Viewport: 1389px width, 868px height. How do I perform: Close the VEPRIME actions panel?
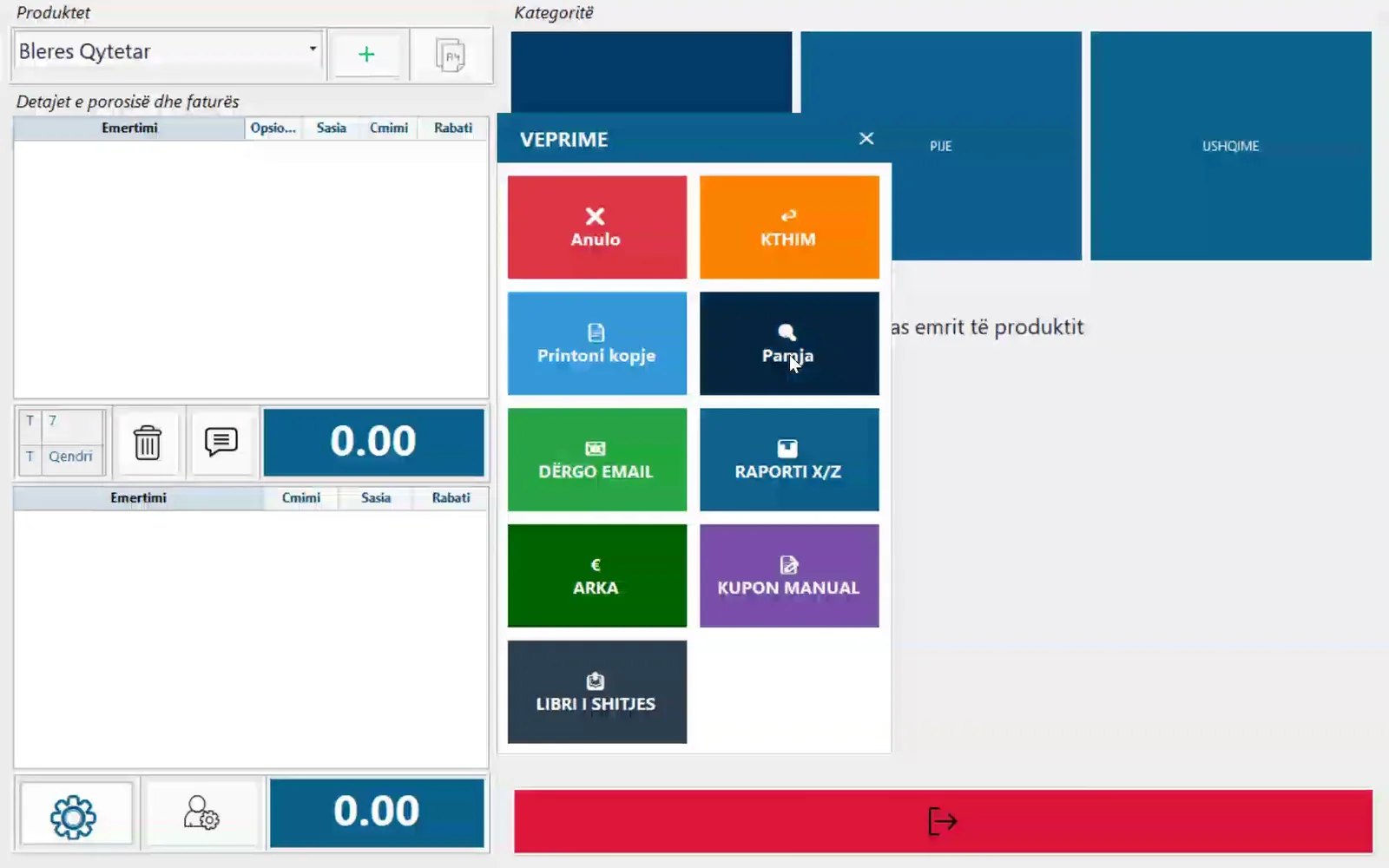[866, 139]
